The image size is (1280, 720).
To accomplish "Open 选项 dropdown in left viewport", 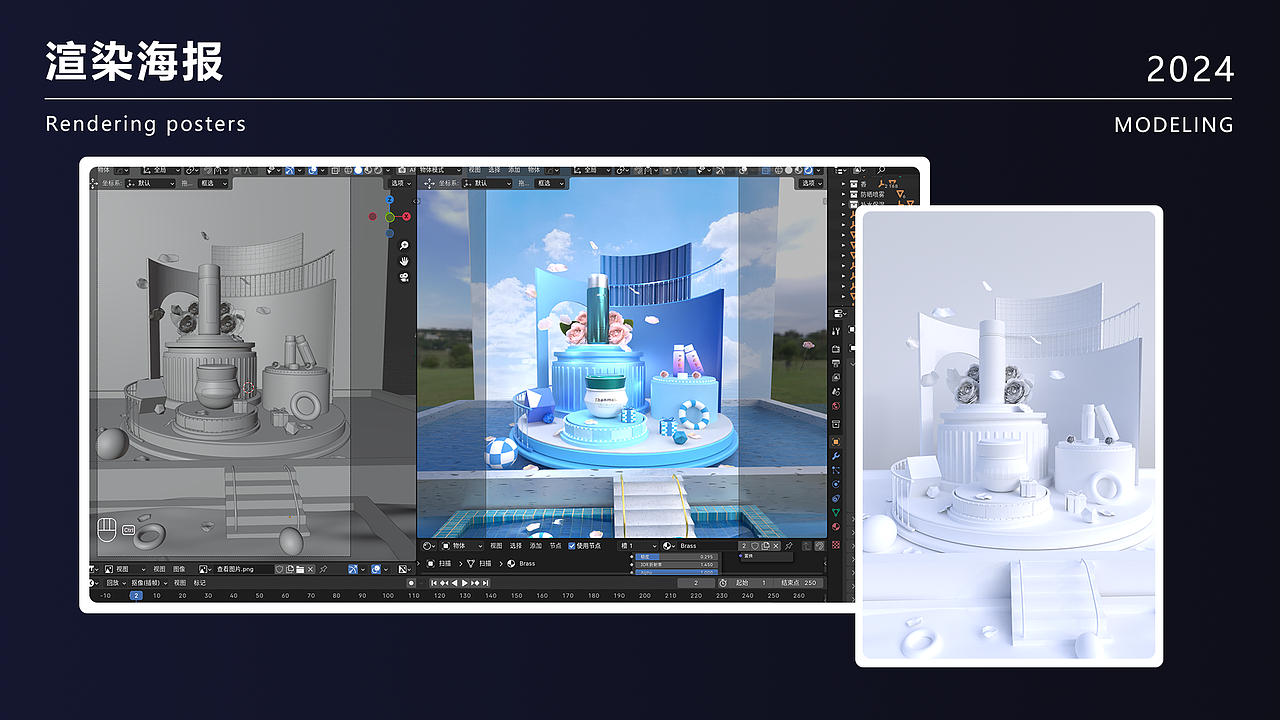I will 402,183.
